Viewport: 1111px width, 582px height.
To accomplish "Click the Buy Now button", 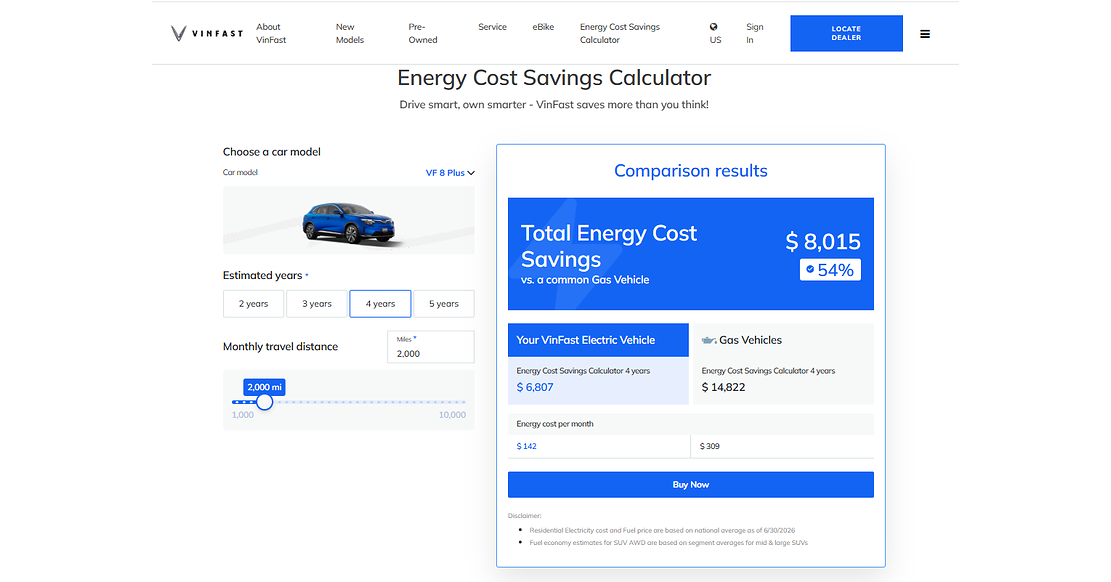I will pos(691,485).
